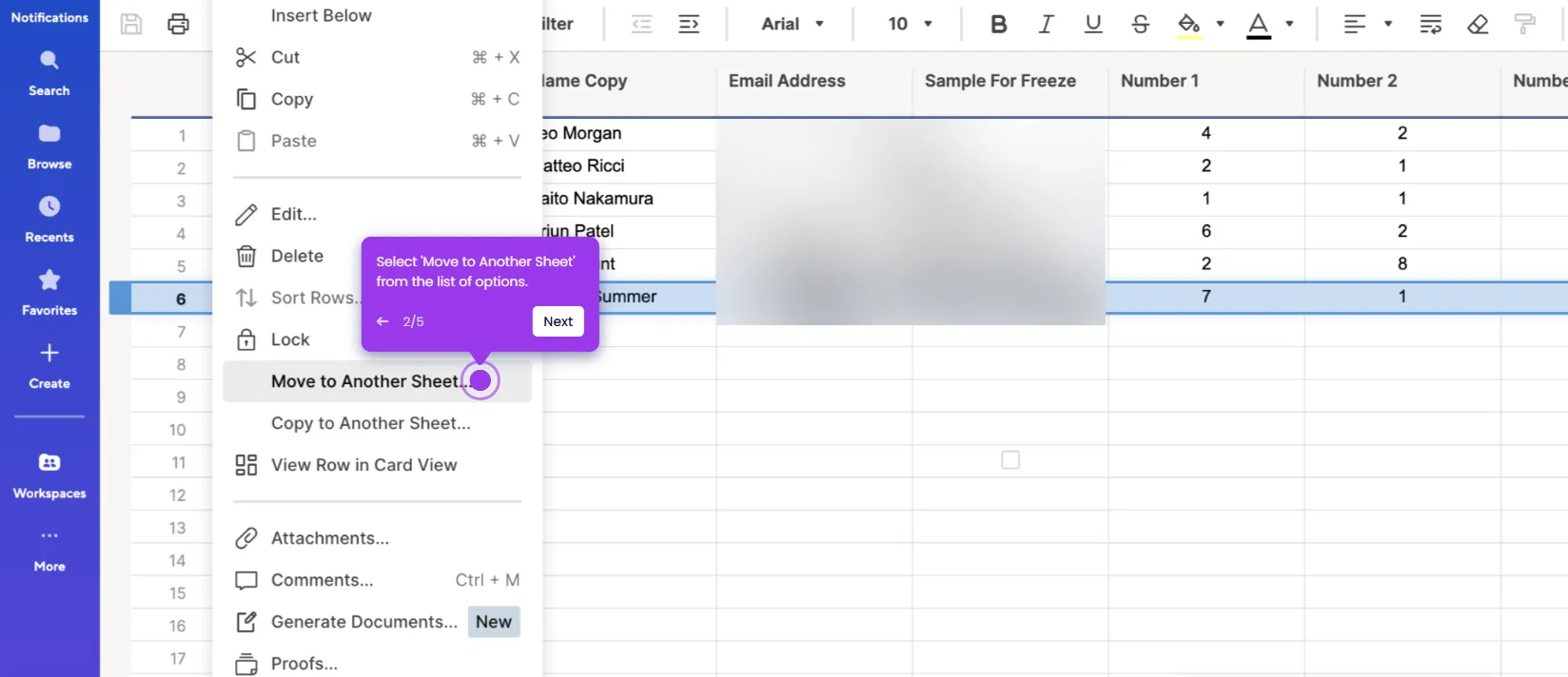Open the Browse folder icon
Viewport: 1568px width, 677px height.
point(49,134)
